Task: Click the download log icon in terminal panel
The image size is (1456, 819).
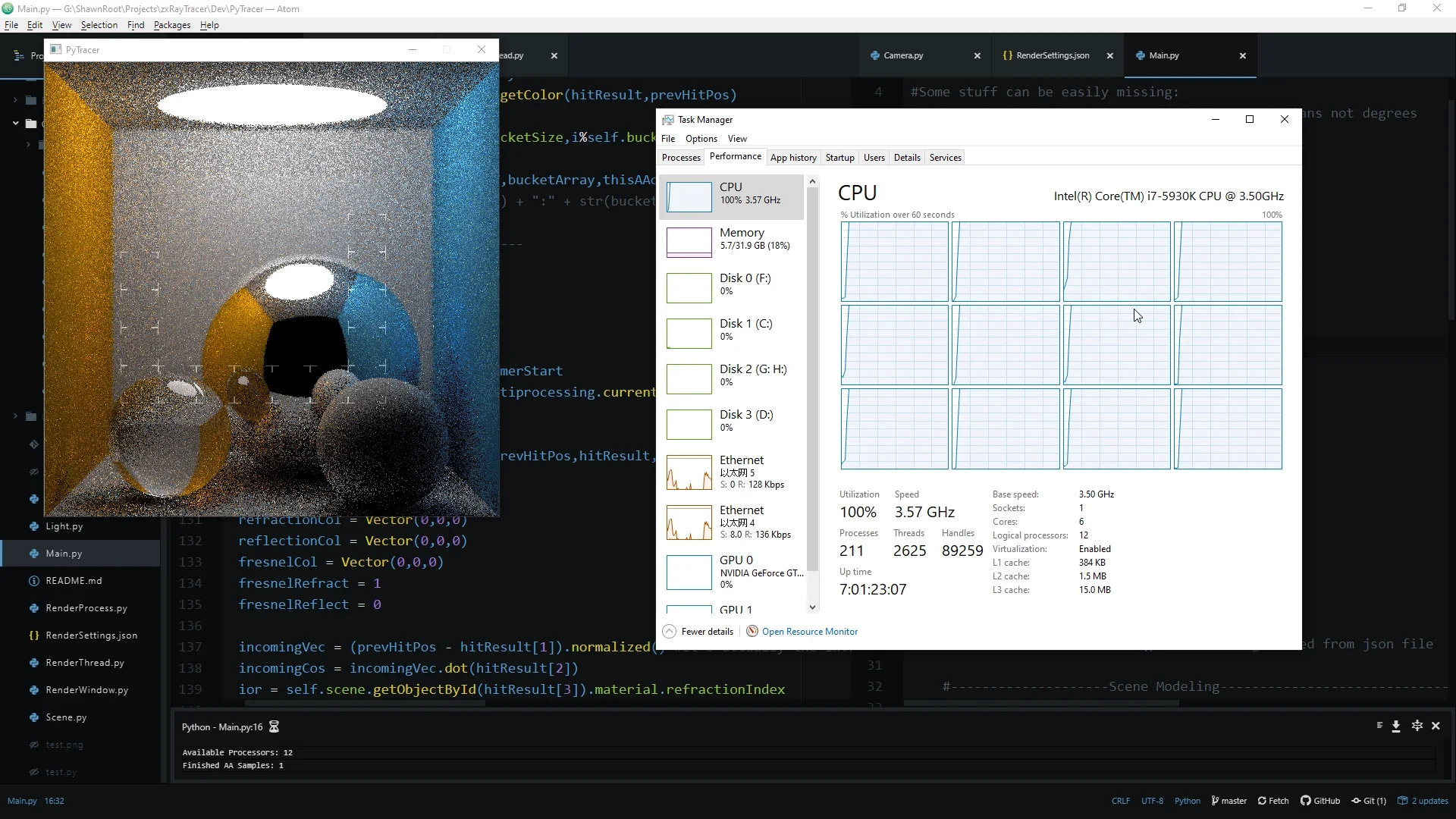Action: click(x=1397, y=726)
